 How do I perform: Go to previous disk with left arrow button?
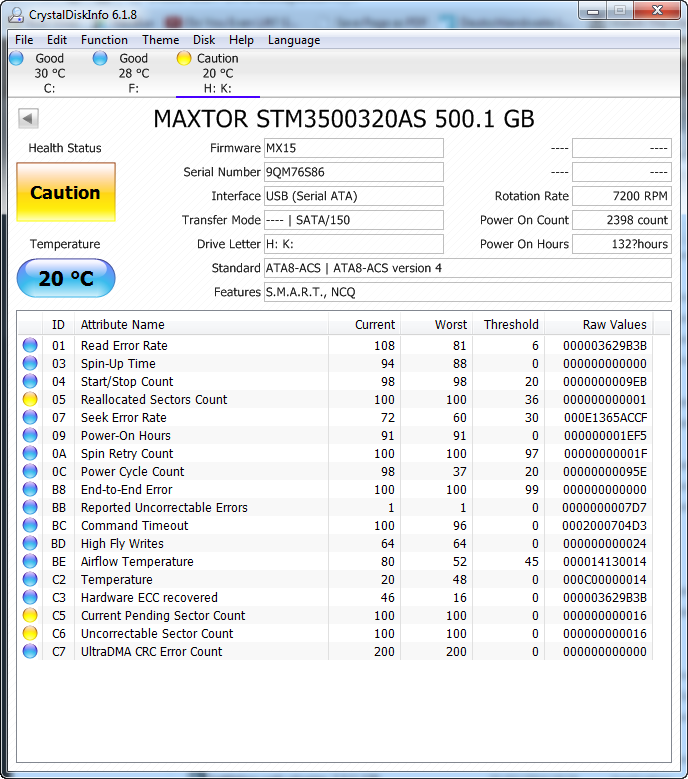tap(28, 119)
